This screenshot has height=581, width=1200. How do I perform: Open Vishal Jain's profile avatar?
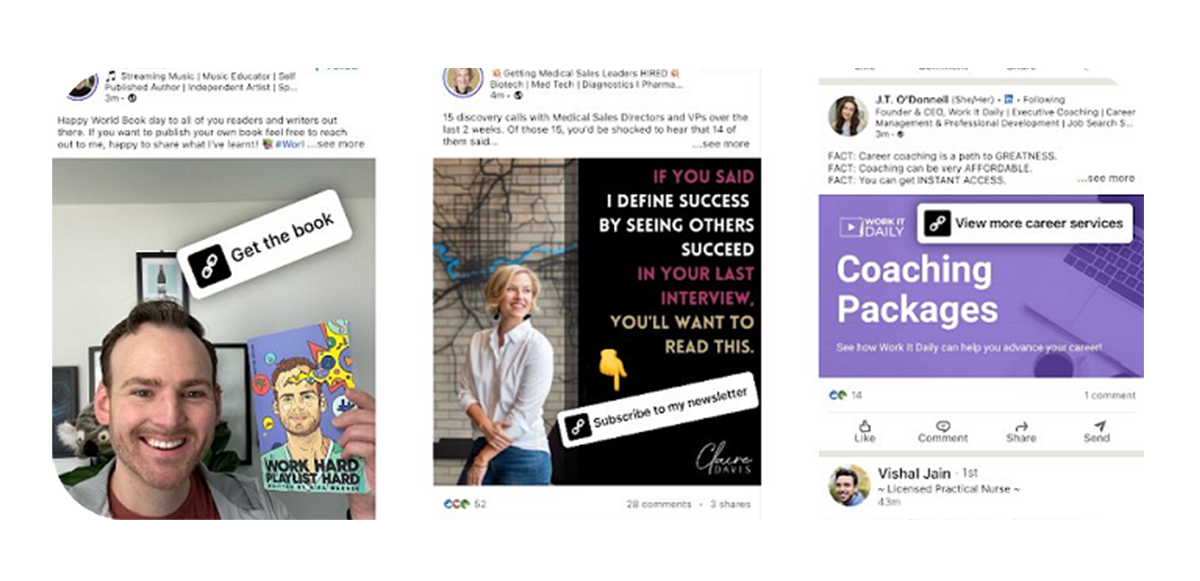click(848, 485)
